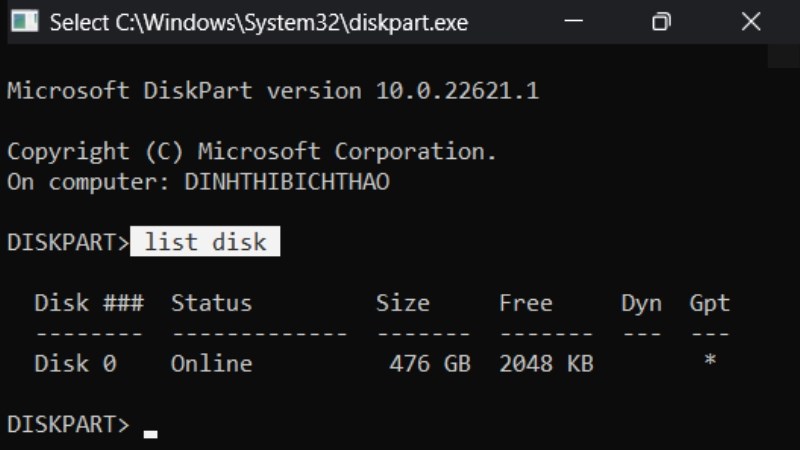Click the "Status" column header
Viewport: 800px width, 450px height.
(x=211, y=303)
